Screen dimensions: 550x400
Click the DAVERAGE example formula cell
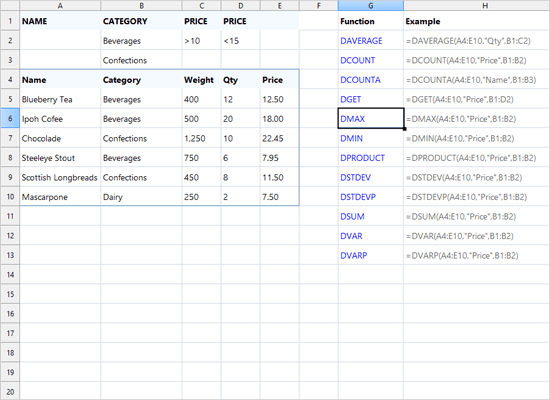click(477, 41)
